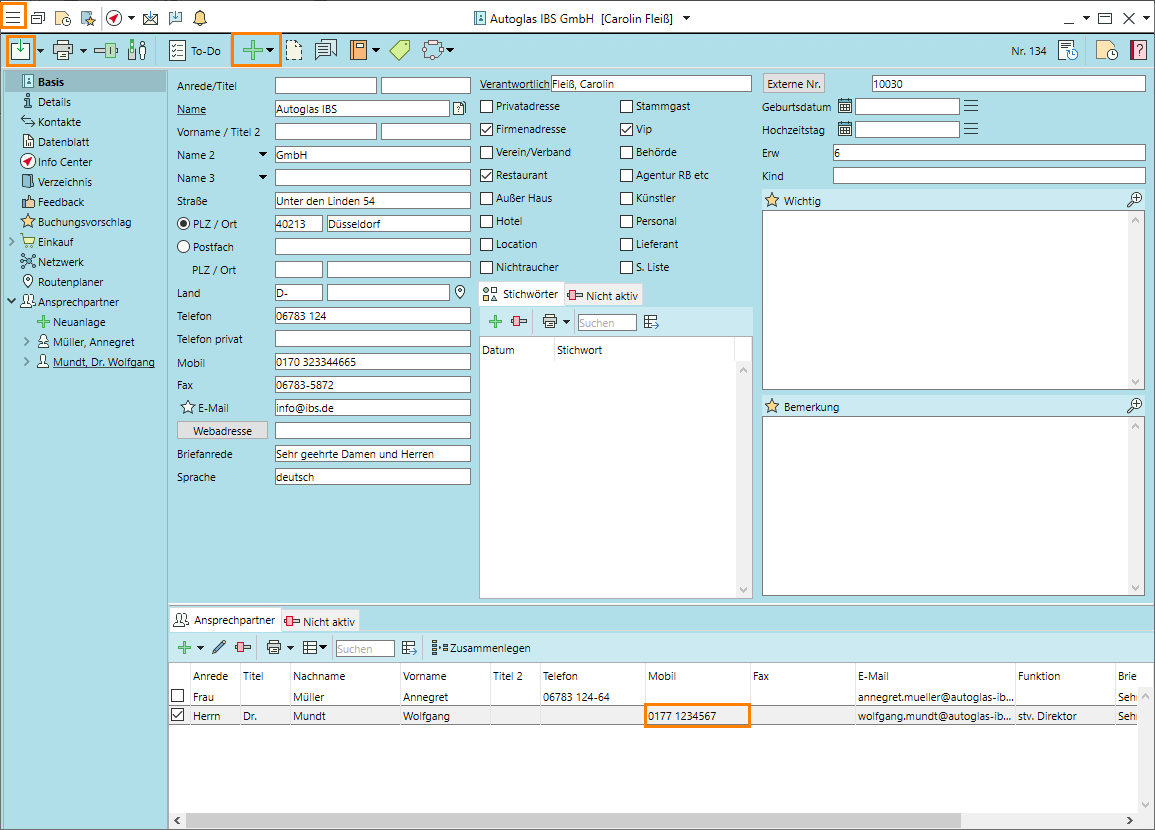This screenshot has width=1155, height=830.
Task: Select the Postfach radio button
Action: [x=183, y=246]
